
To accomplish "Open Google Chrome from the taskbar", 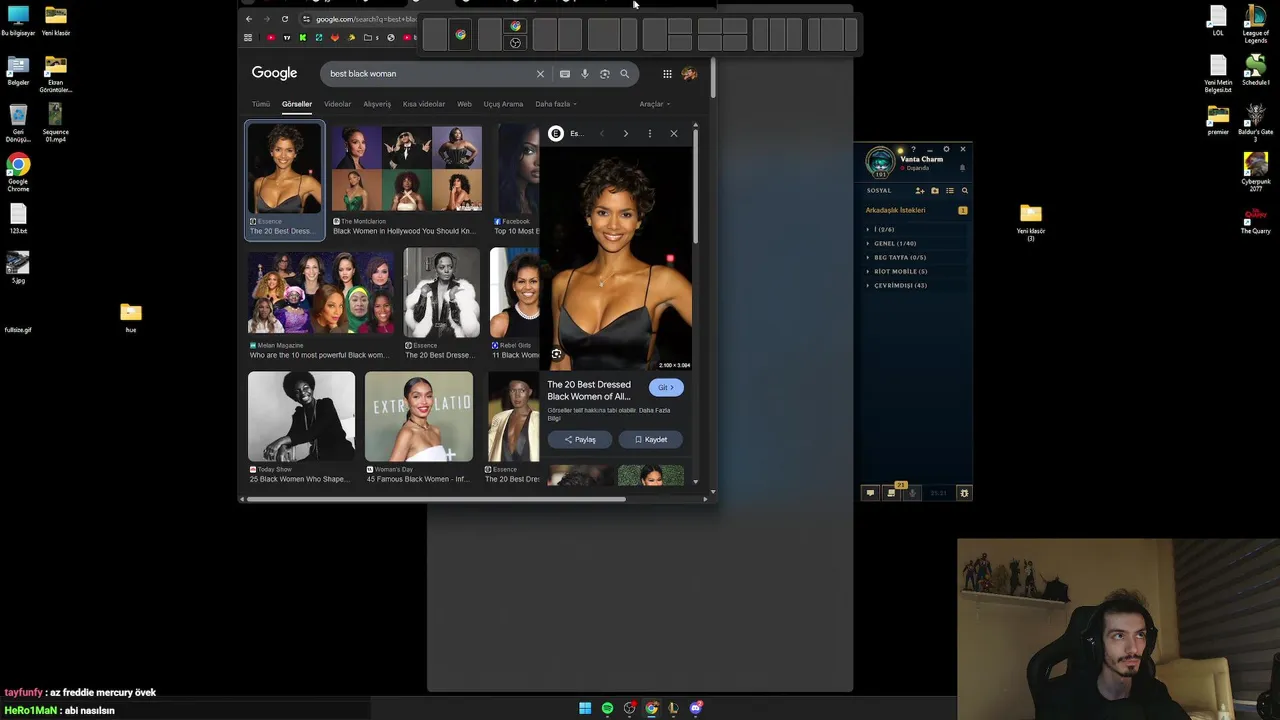I will [x=651, y=708].
